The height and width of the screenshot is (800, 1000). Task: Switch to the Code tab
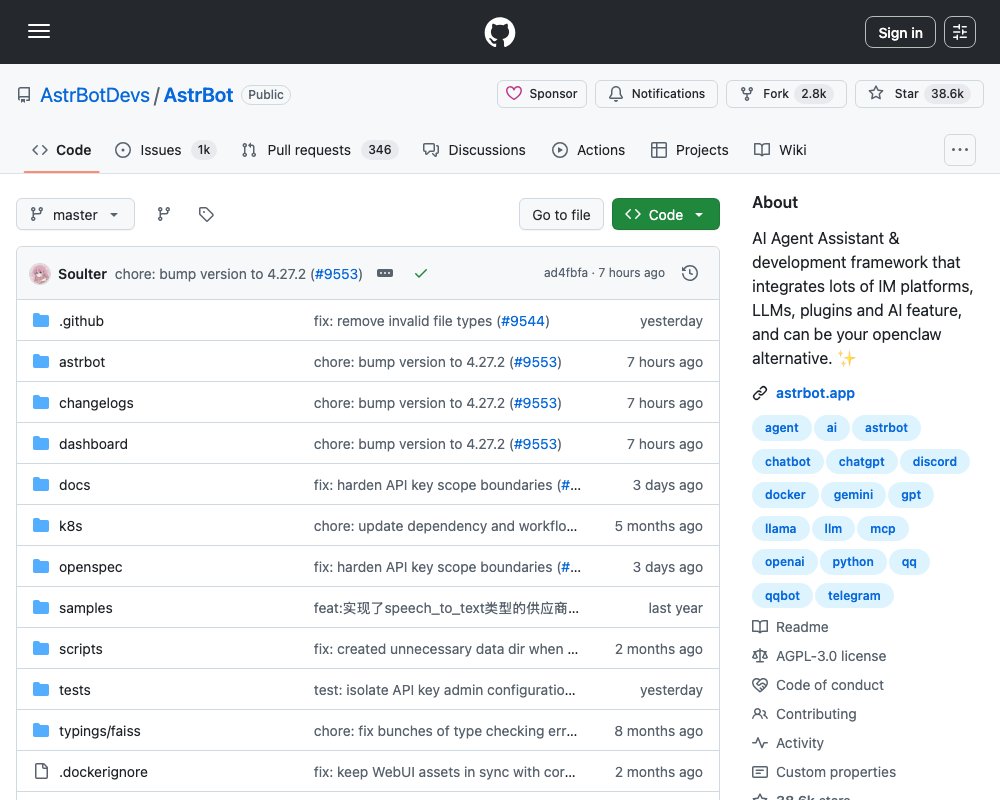tap(62, 150)
